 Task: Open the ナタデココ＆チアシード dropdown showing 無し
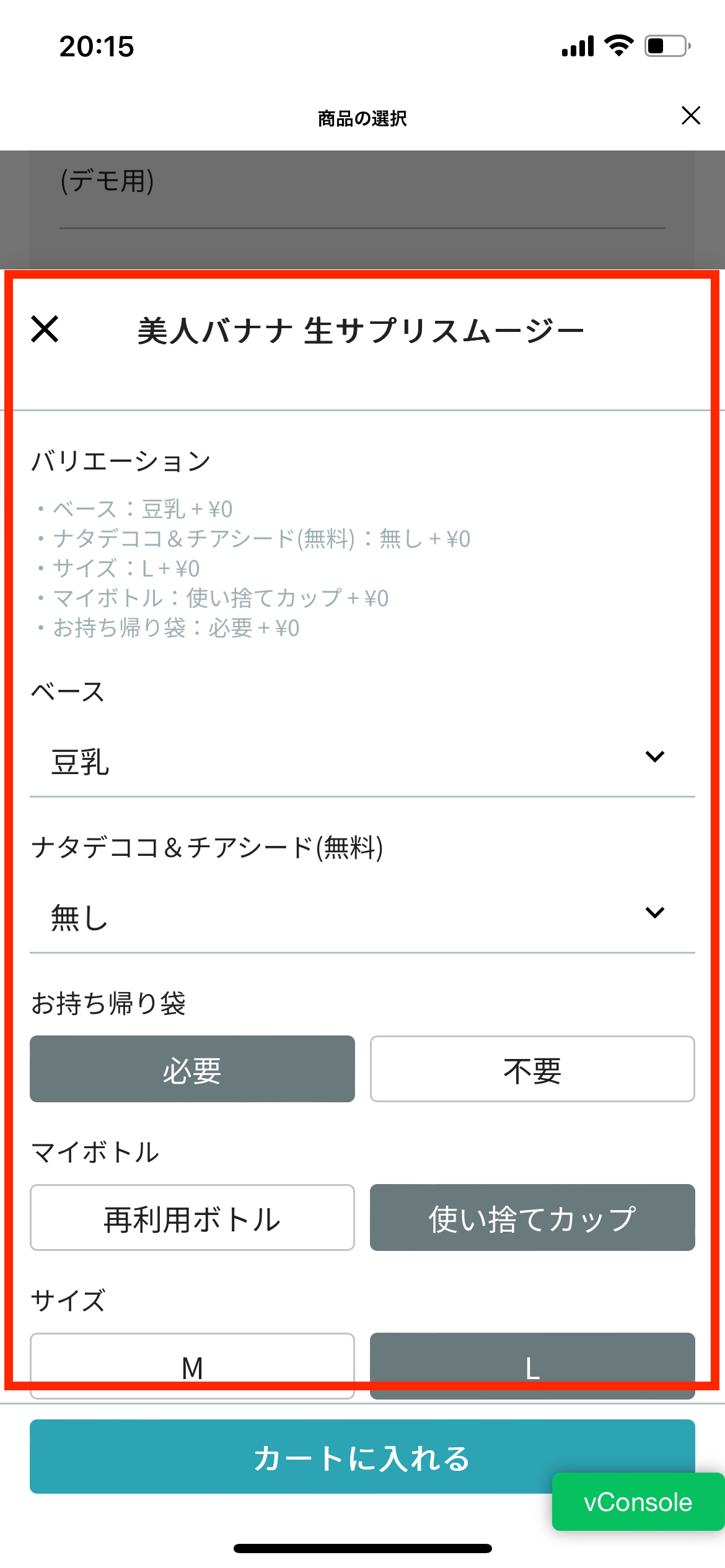point(362,918)
